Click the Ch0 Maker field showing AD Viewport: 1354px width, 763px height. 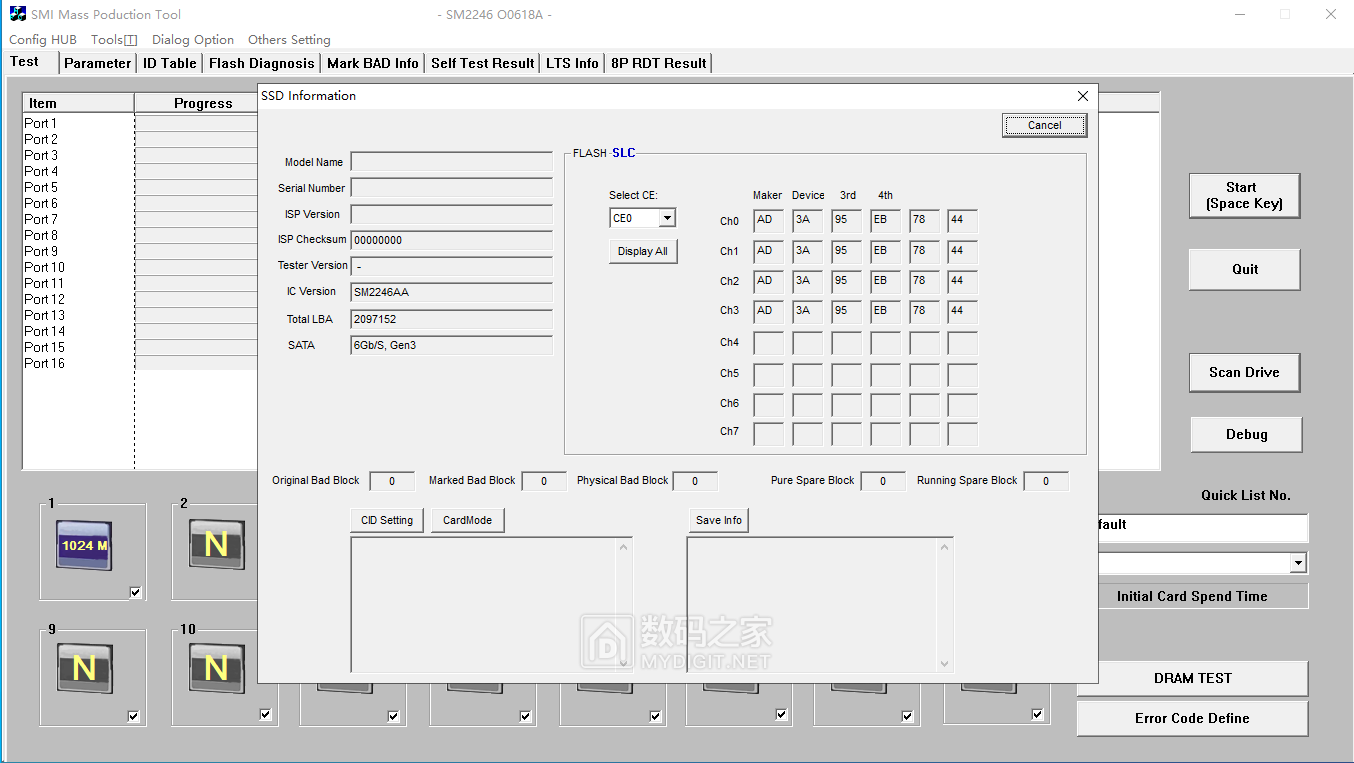(768, 221)
